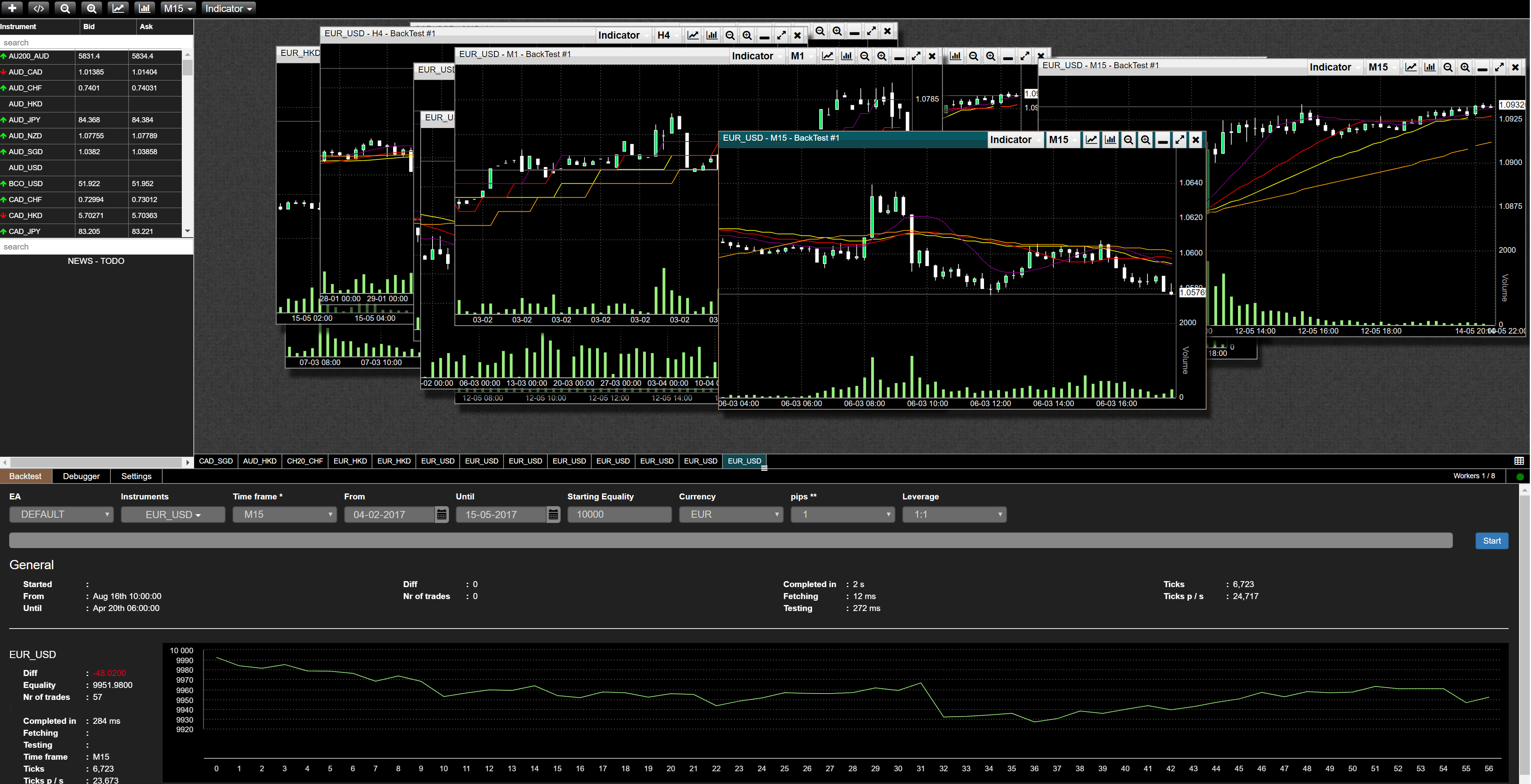
Task: Click the plus icon in top toolbar
Action: pyautogui.click(x=12, y=8)
